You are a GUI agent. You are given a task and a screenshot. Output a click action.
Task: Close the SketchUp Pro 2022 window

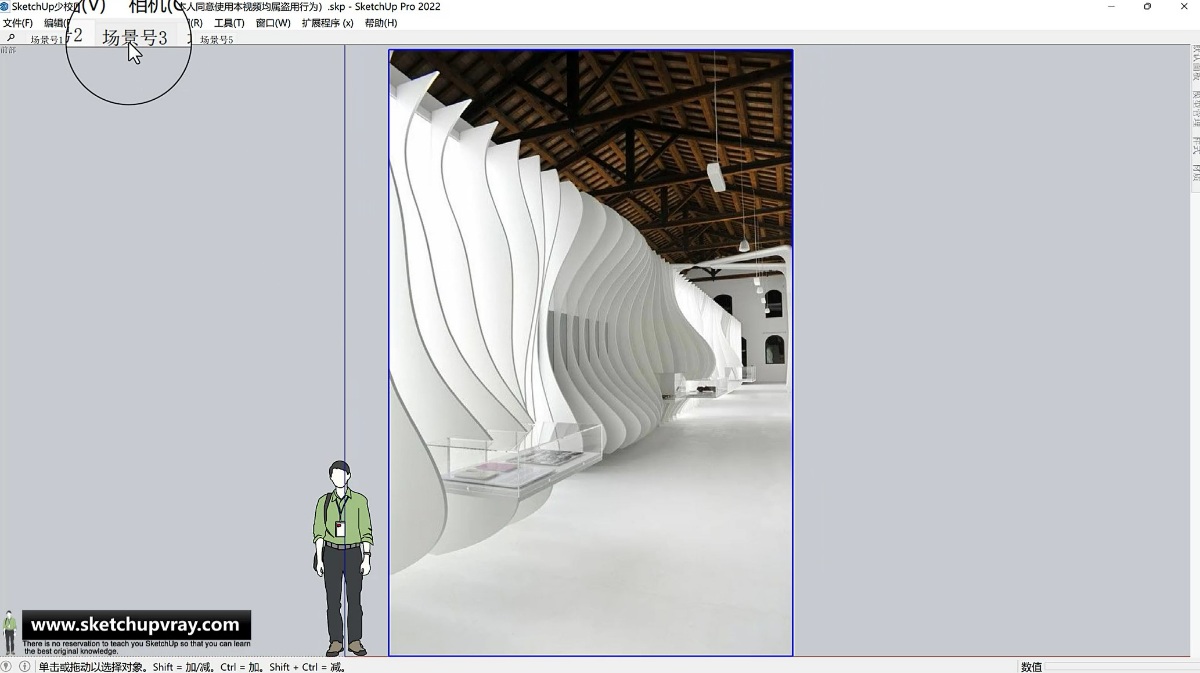pos(1182,7)
